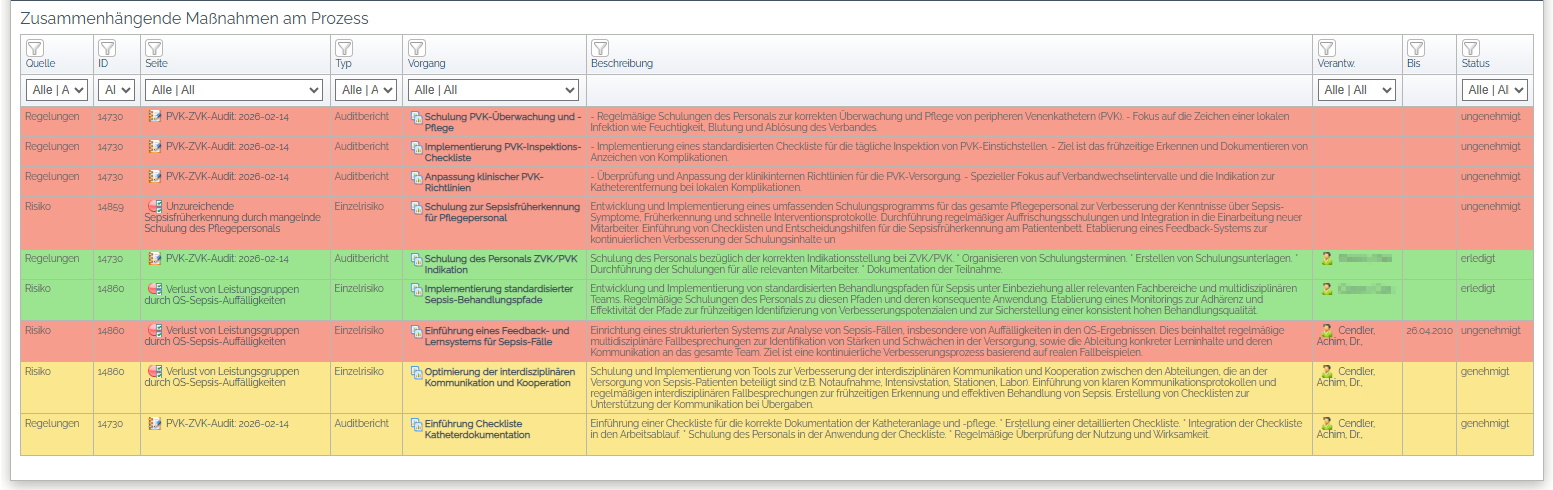Open the Quelle filter dropdown

point(57,90)
